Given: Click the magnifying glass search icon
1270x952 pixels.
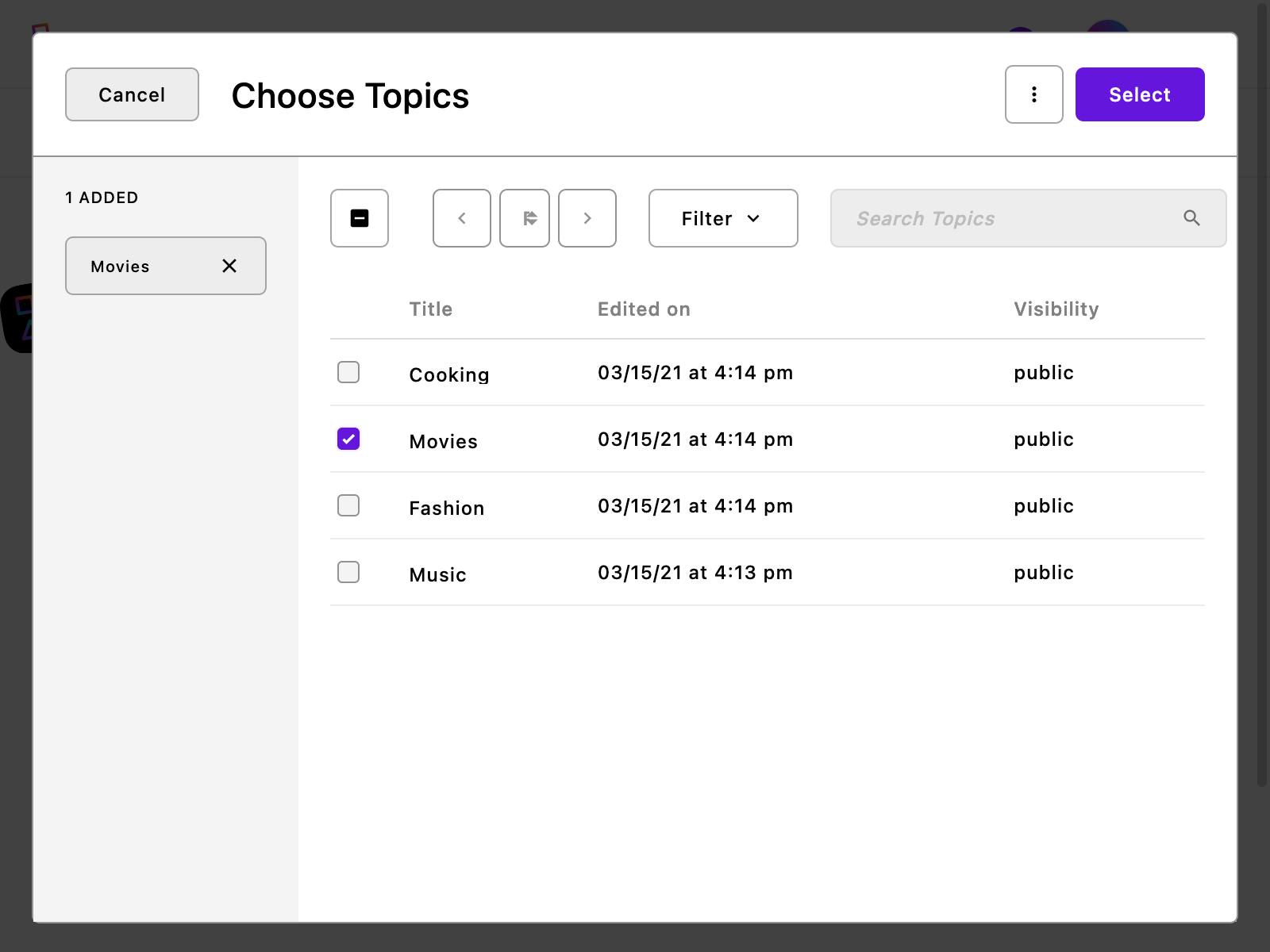Looking at the screenshot, I should tap(1192, 218).
